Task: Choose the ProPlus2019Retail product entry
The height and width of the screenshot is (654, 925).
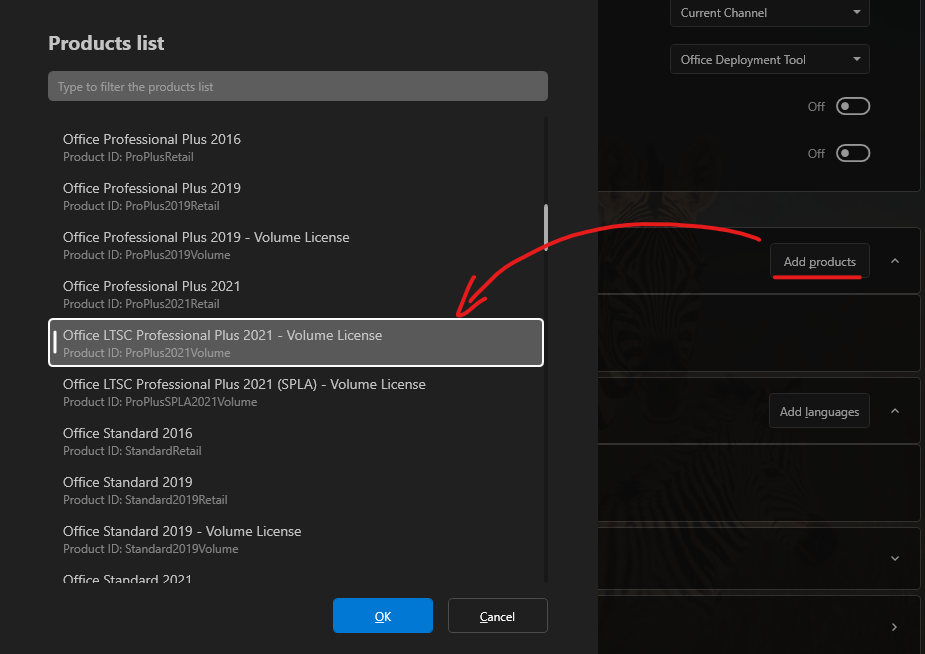Action: pyautogui.click(x=296, y=196)
